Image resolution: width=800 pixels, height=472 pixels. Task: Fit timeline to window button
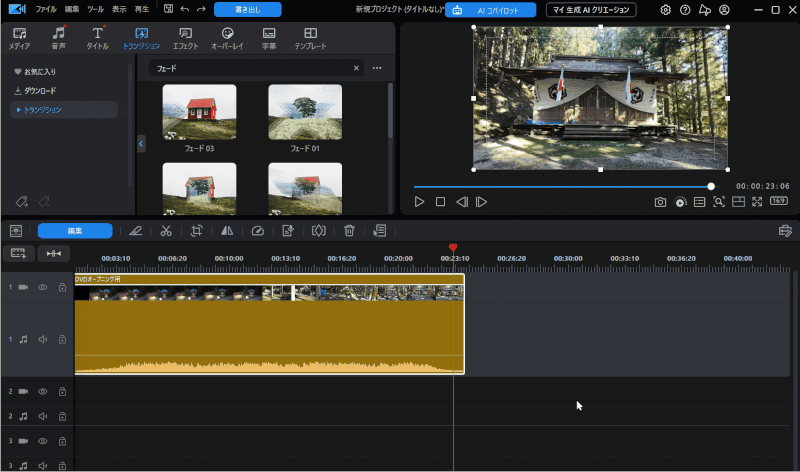click(x=54, y=254)
